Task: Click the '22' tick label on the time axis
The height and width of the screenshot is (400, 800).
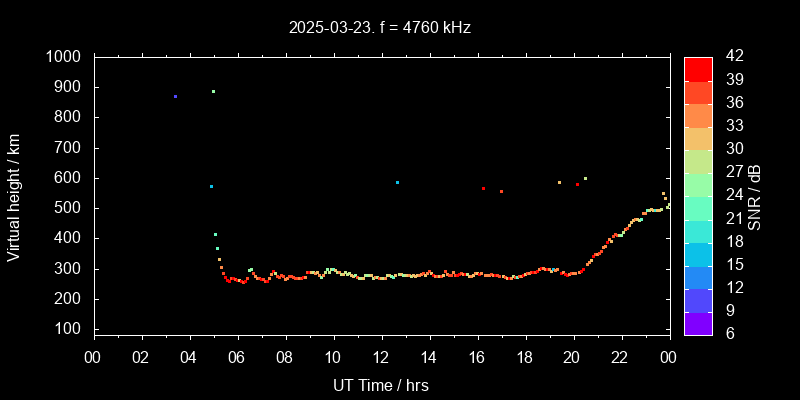Action: point(621,356)
